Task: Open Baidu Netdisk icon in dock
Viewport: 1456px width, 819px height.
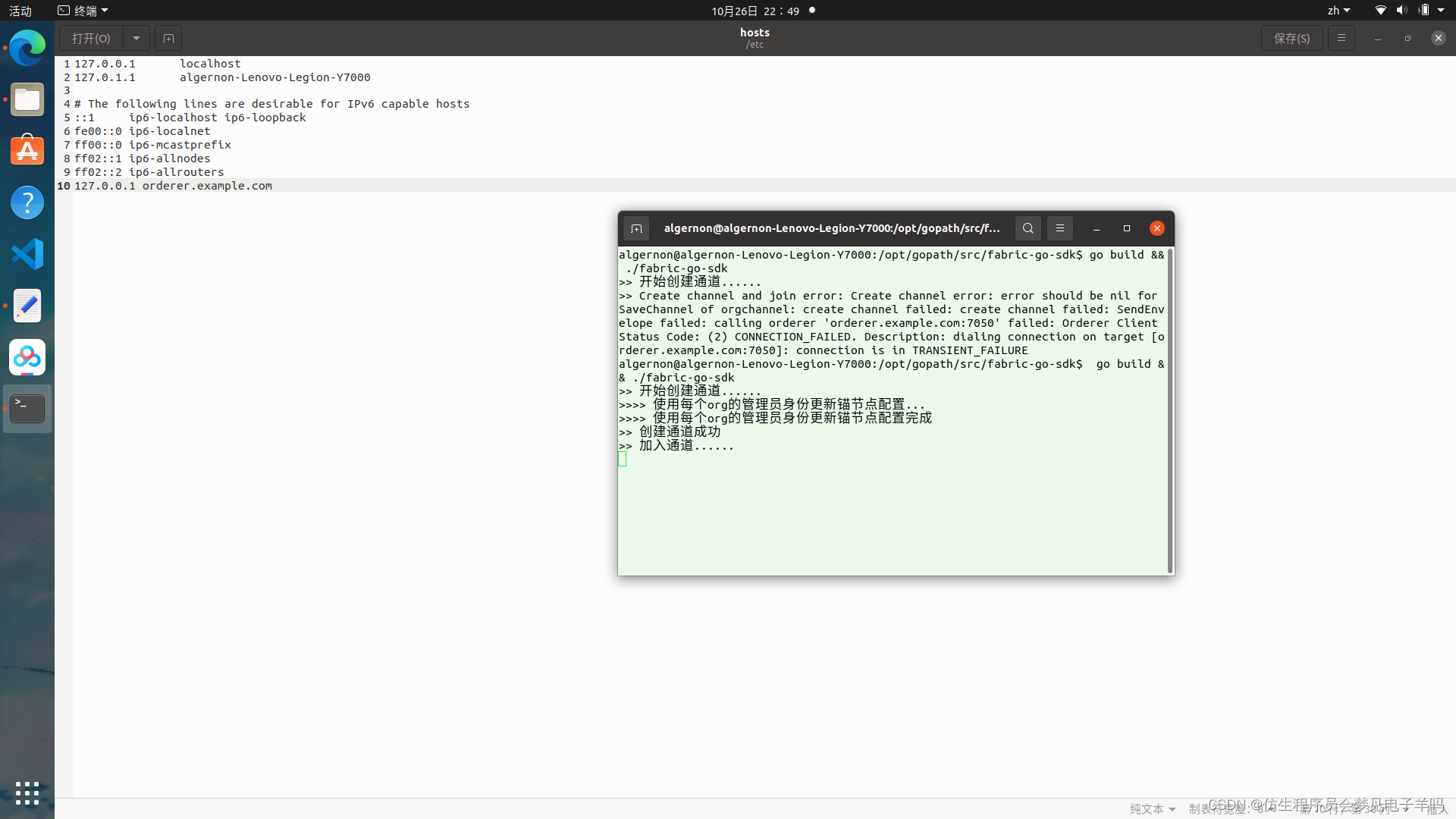Action: [27, 357]
